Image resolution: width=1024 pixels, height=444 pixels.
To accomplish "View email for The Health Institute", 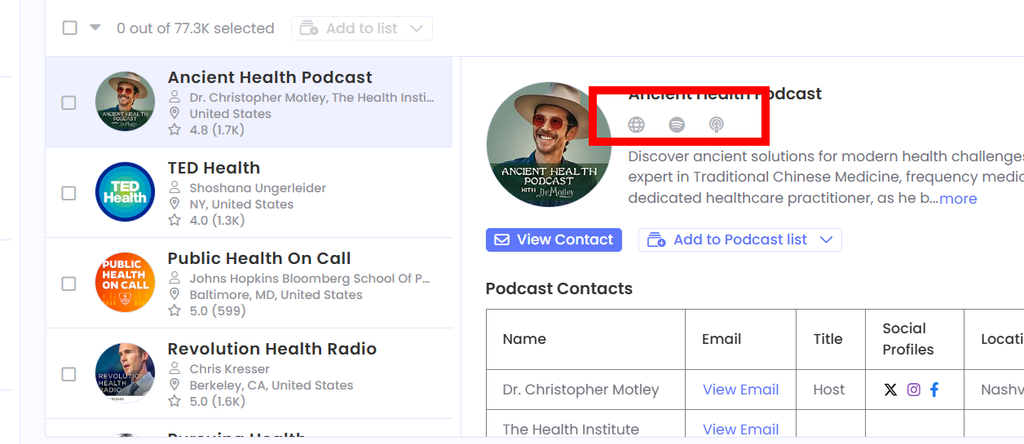I will [741, 429].
